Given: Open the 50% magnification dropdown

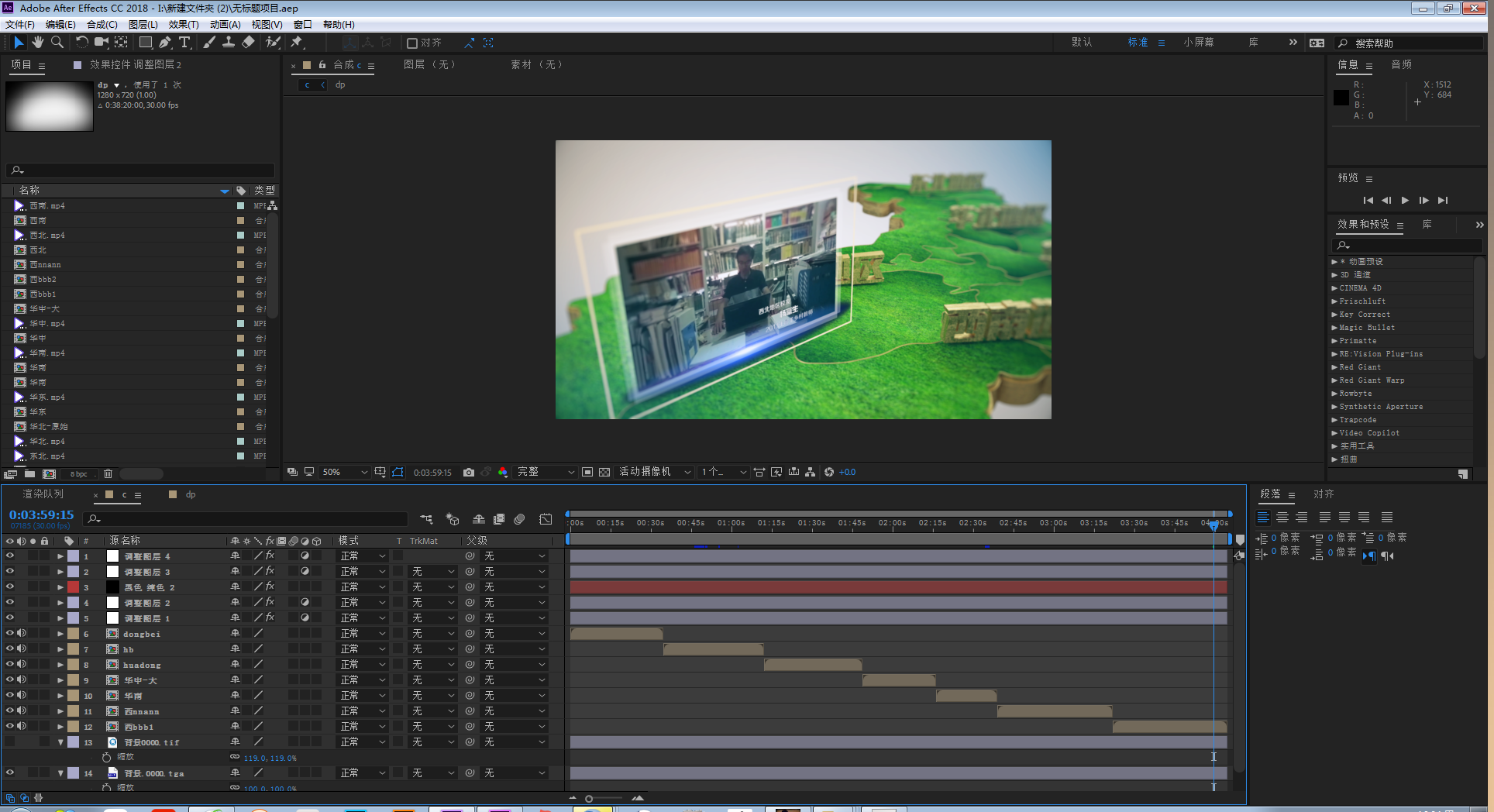Looking at the screenshot, I should pyautogui.click(x=344, y=472).
